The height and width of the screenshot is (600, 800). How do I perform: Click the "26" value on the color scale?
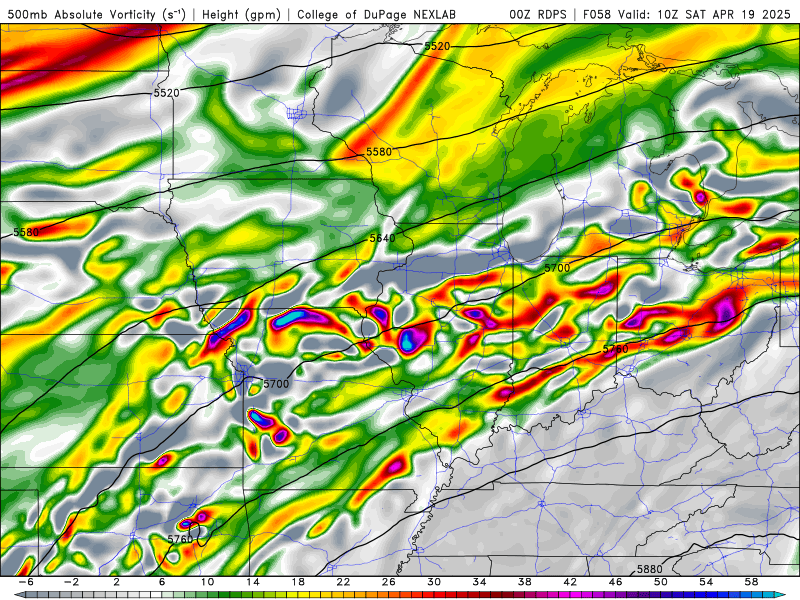point(388,582)
